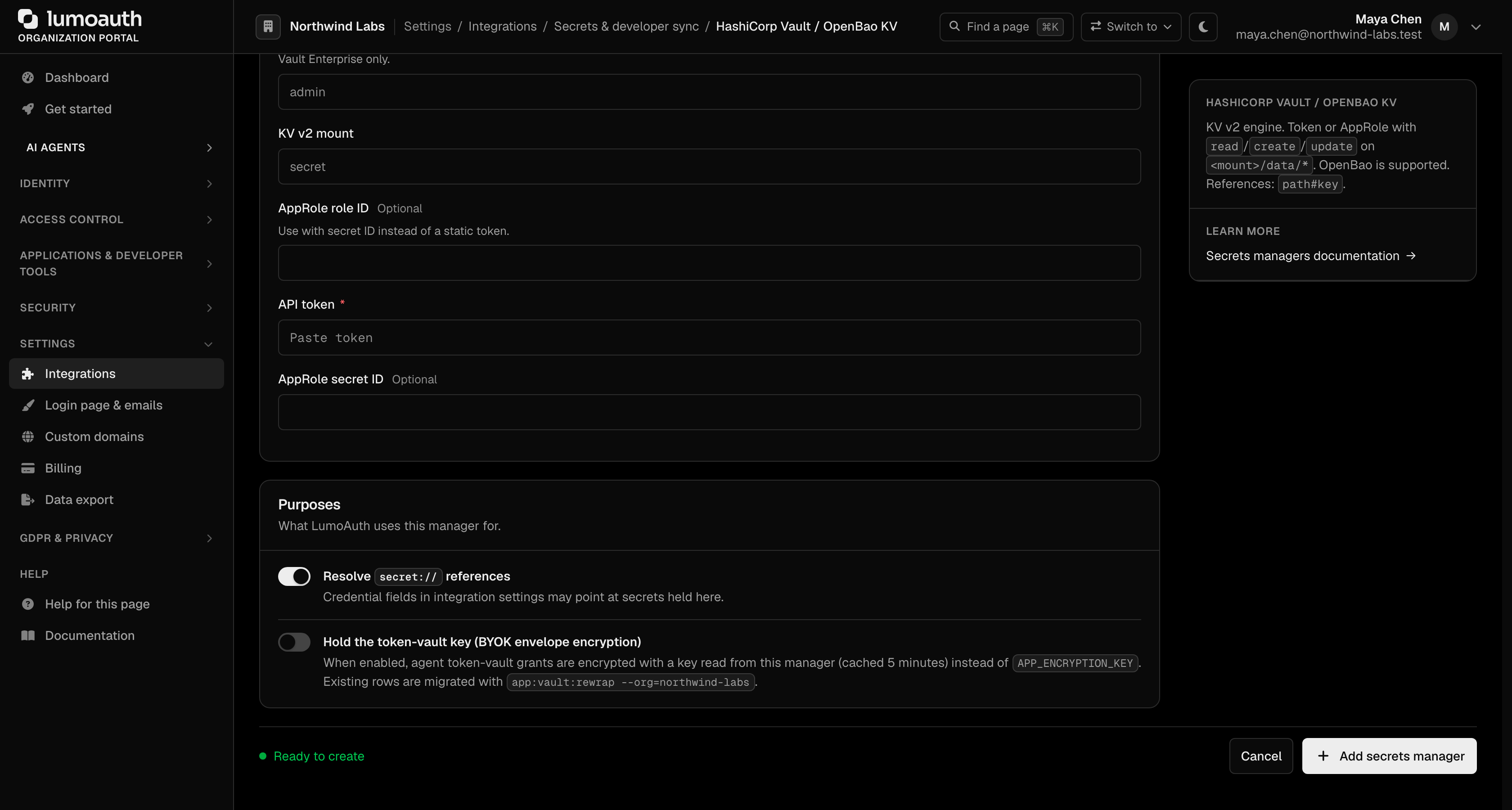The height and width of the screenshot is (810, 1512).
Task: Open the Find a page search box
Action: pos(1006,27)
